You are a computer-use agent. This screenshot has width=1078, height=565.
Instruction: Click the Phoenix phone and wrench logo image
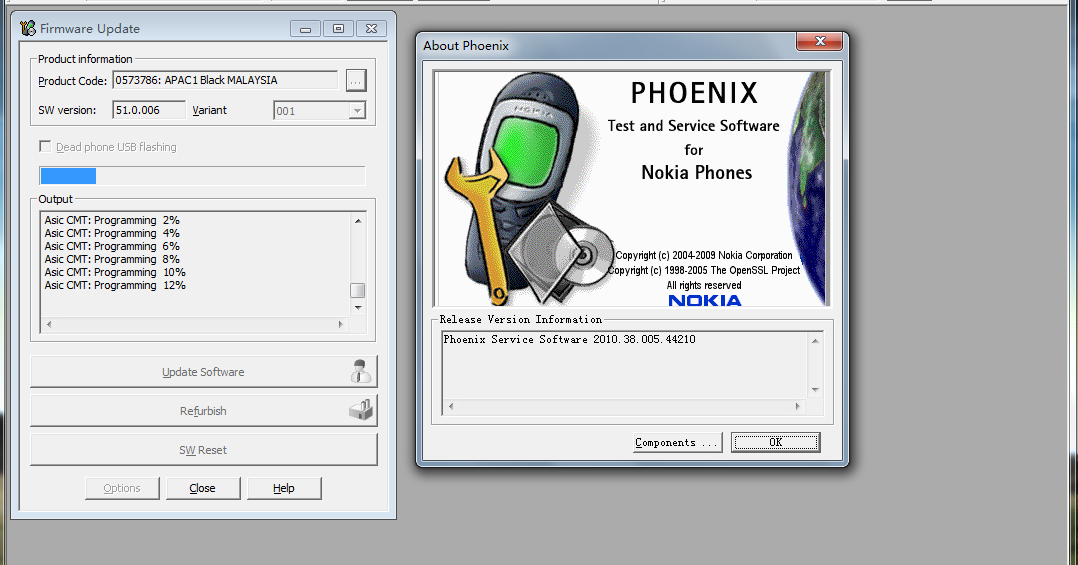coord(529,189)
